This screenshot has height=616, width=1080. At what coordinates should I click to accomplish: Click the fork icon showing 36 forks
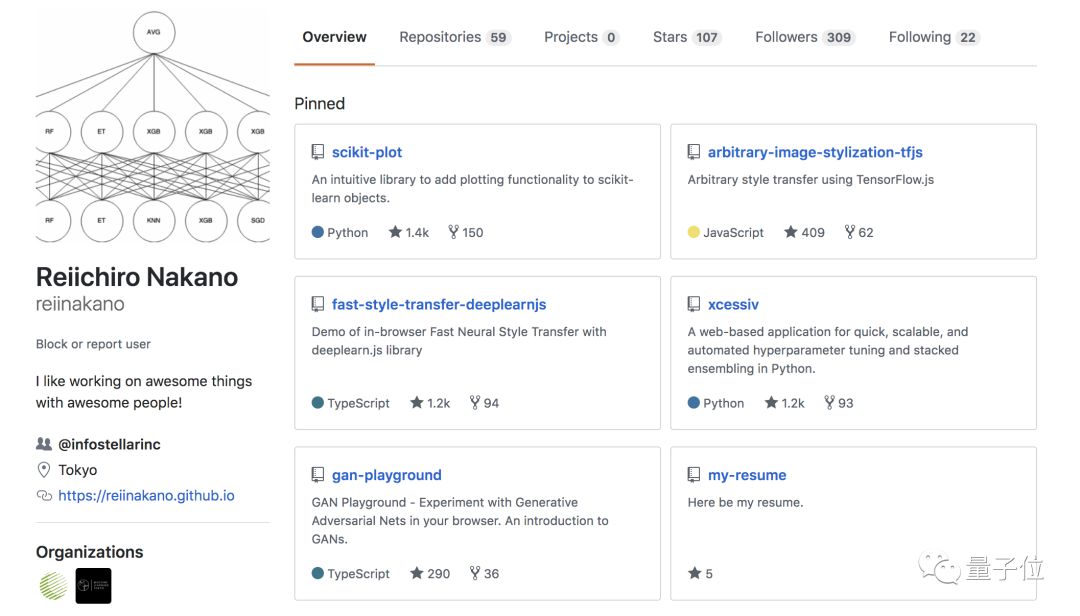(475, 573)
